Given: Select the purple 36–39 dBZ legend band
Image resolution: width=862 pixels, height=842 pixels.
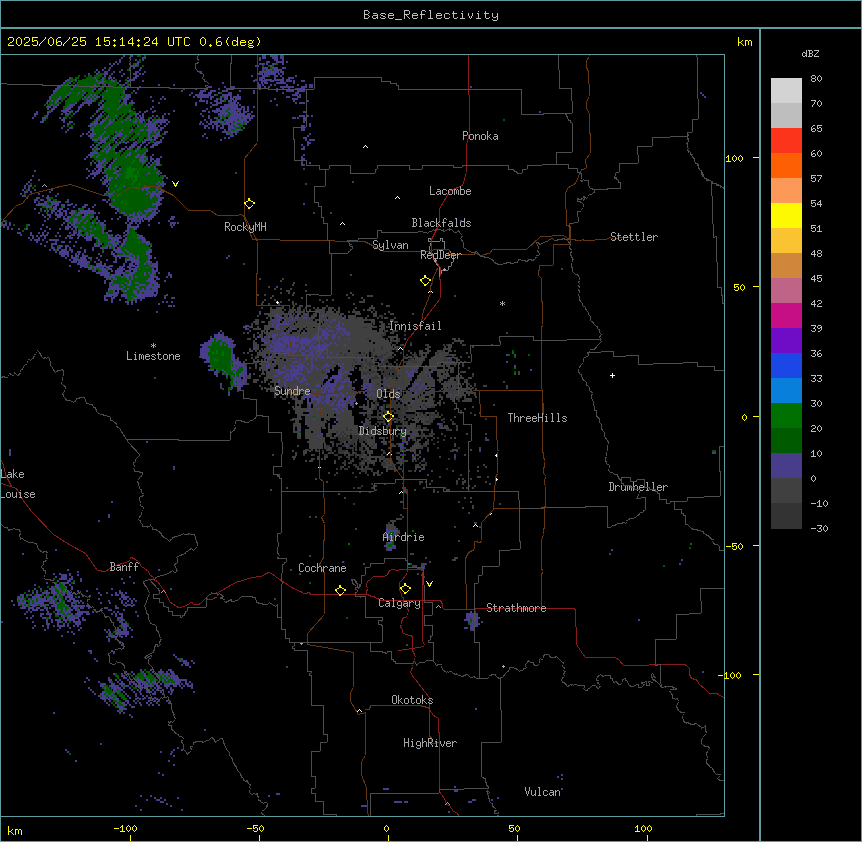Looking at the screenshot, I should (786, 340).
